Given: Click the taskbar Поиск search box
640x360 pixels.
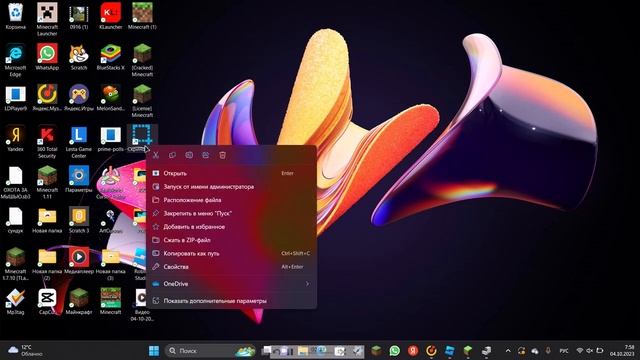Looking at the screenshot, I should click(210, 351).
